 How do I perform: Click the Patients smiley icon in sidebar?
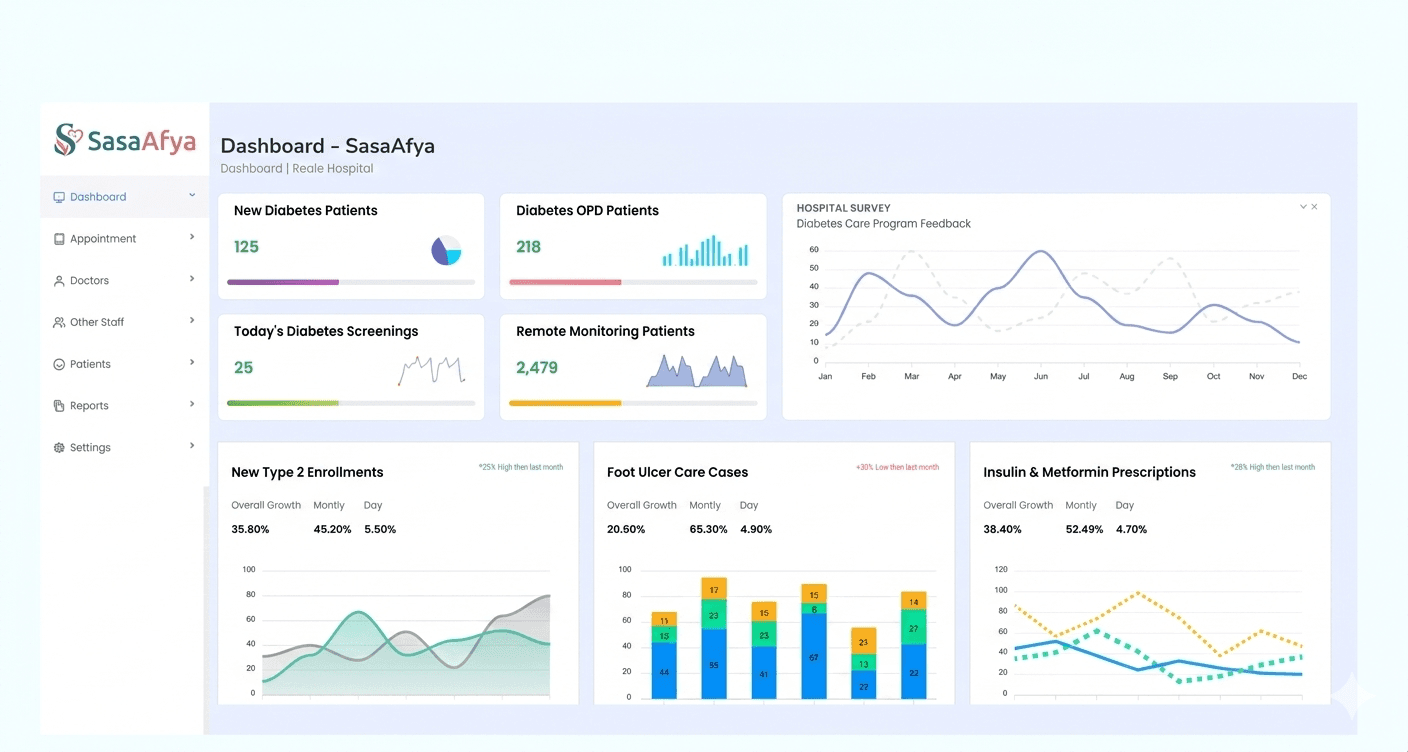59,365
